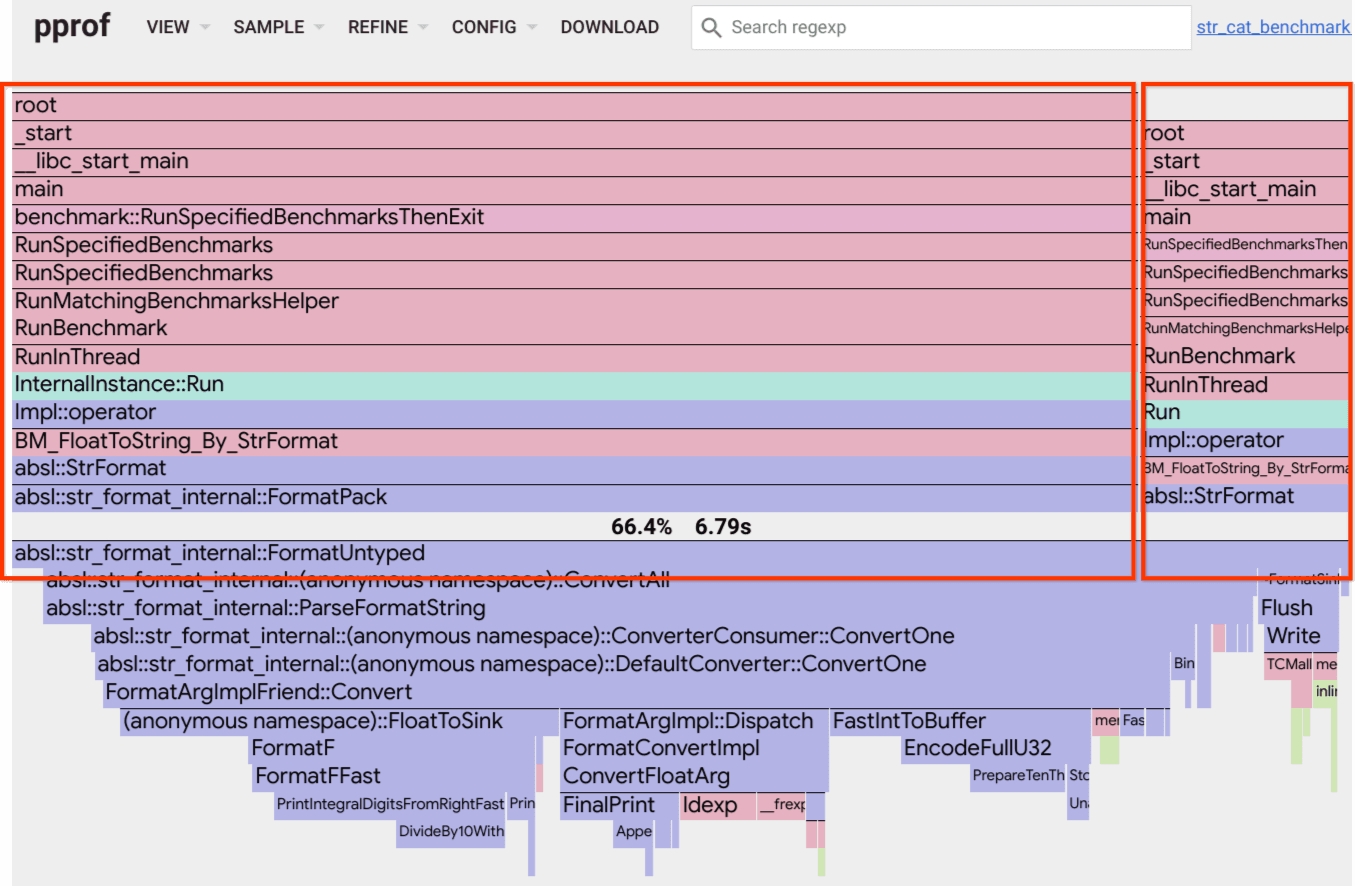Focus the Search regexp input field
Image resolution: width=1355 pixels, height=886 pixels.
click(940, 28)
